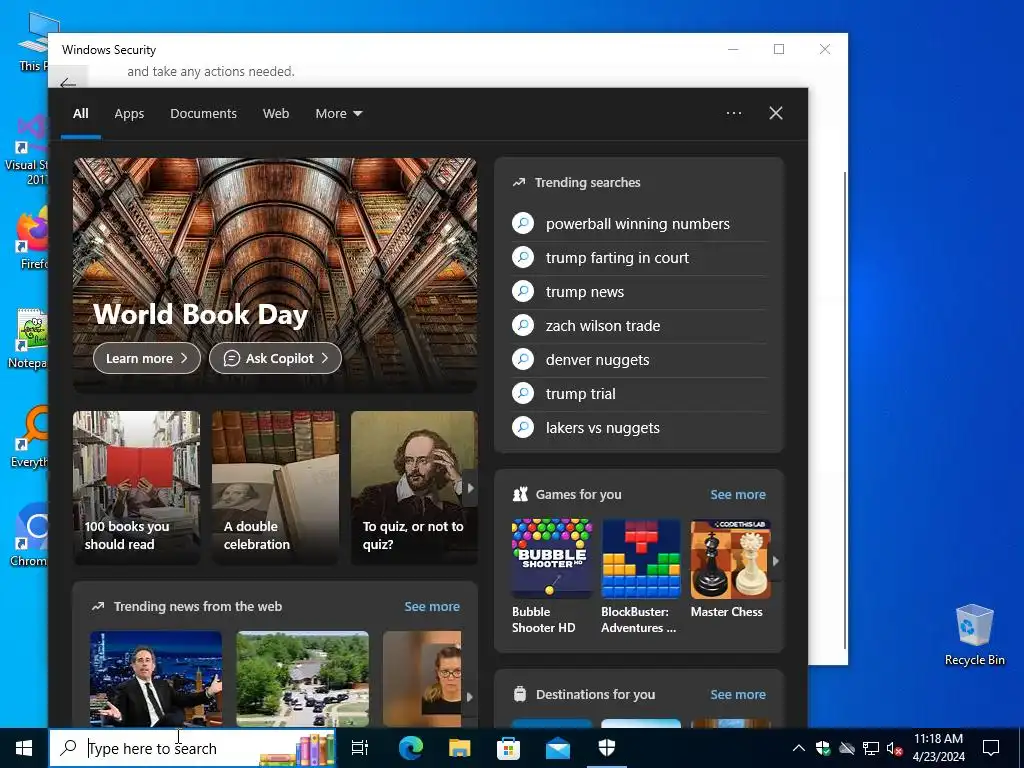Open the To quiz, or not to quiz card

pos(414,488)
